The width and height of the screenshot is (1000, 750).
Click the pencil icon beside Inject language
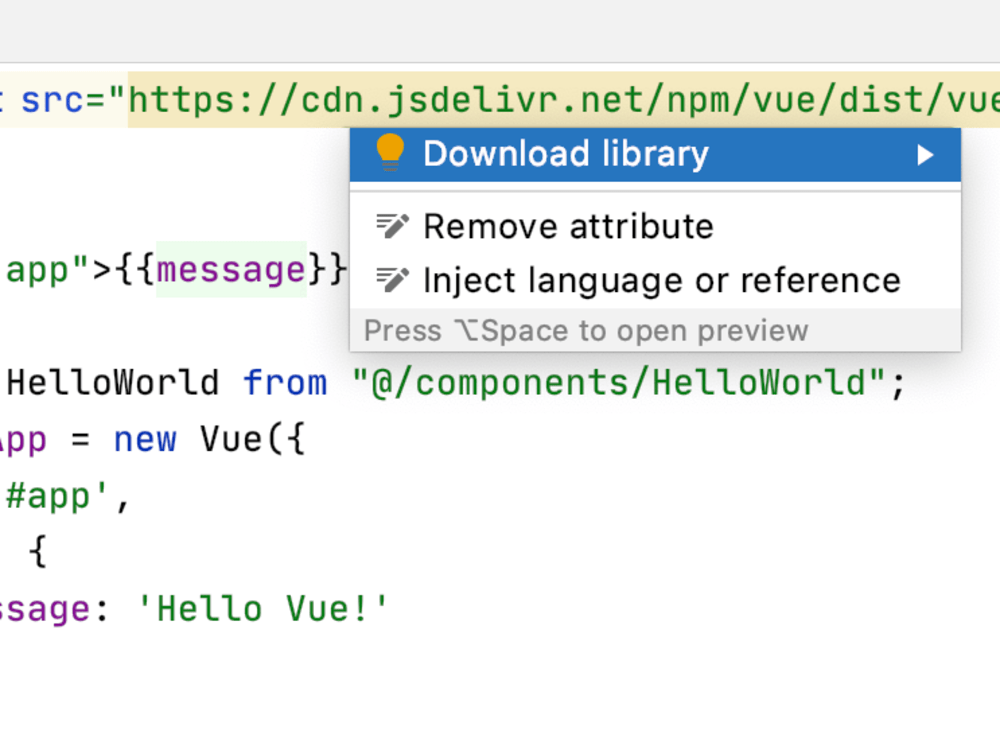point(392,280)
